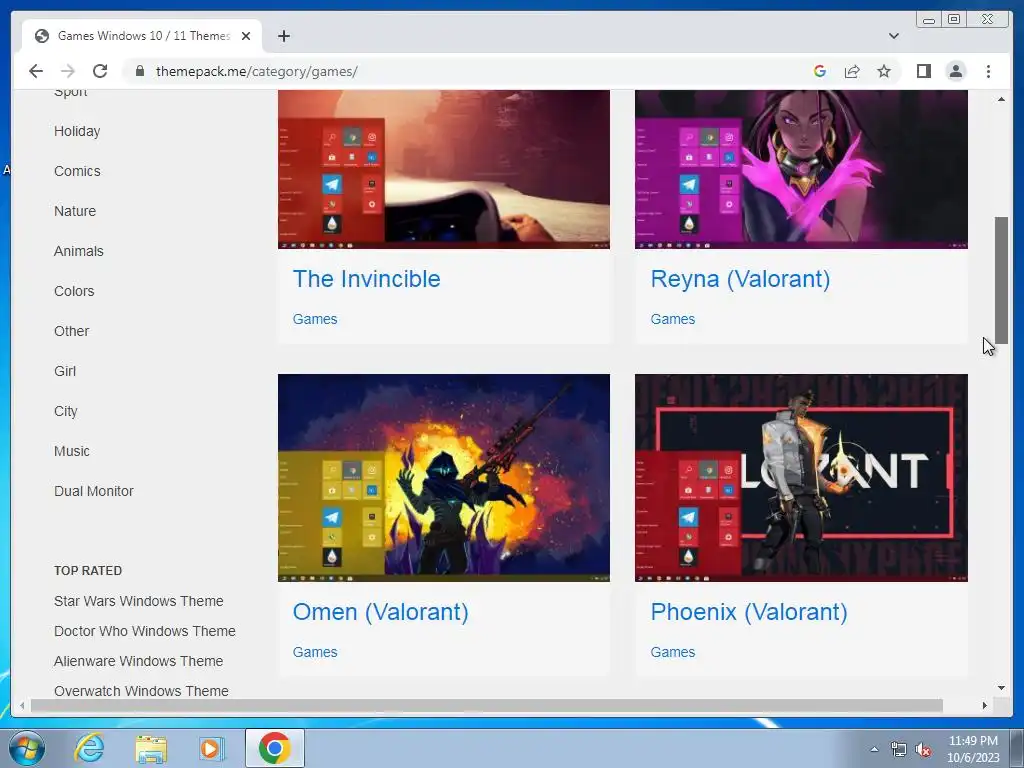Click the Reyna theme preview image
This screenshot has height=768, width=1024.
pos(801,169)
